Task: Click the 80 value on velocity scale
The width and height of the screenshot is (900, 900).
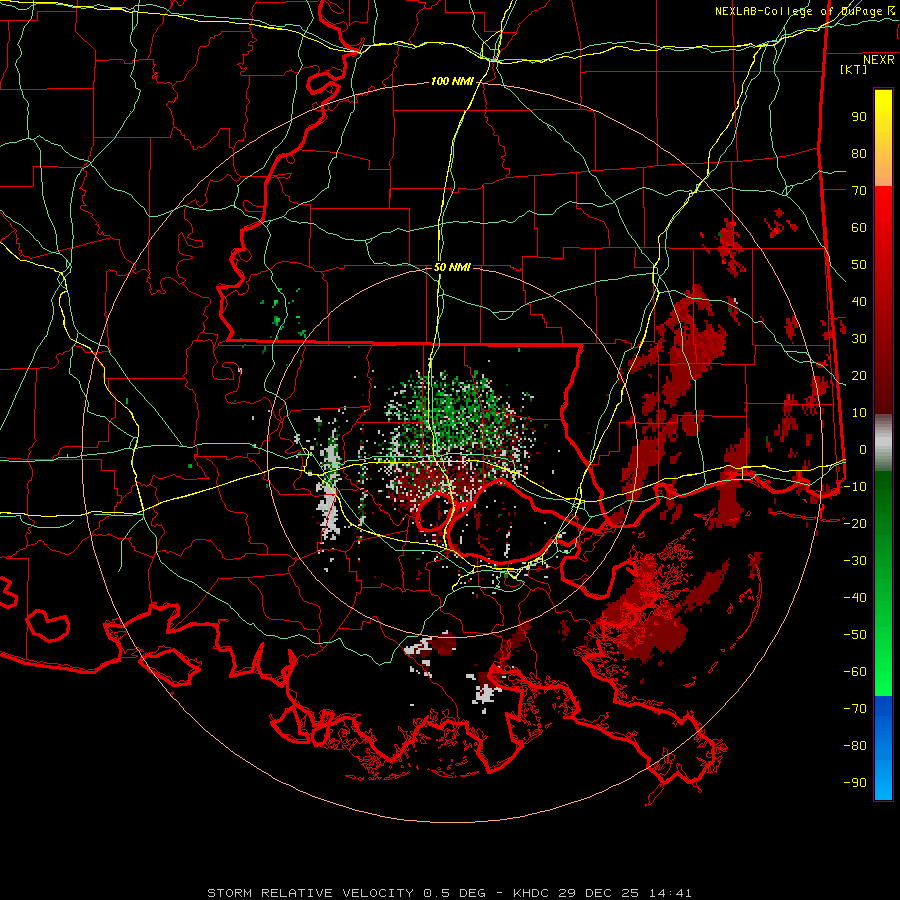Action: click(x=859, y=154)
